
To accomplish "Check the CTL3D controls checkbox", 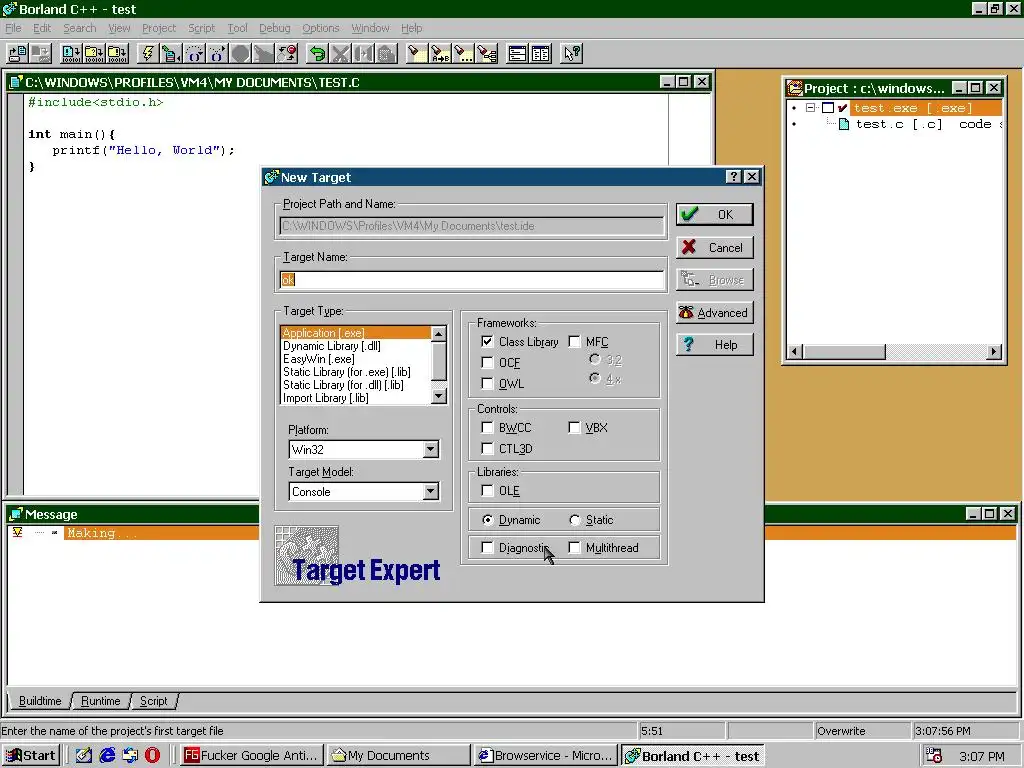I will point(487,449).
